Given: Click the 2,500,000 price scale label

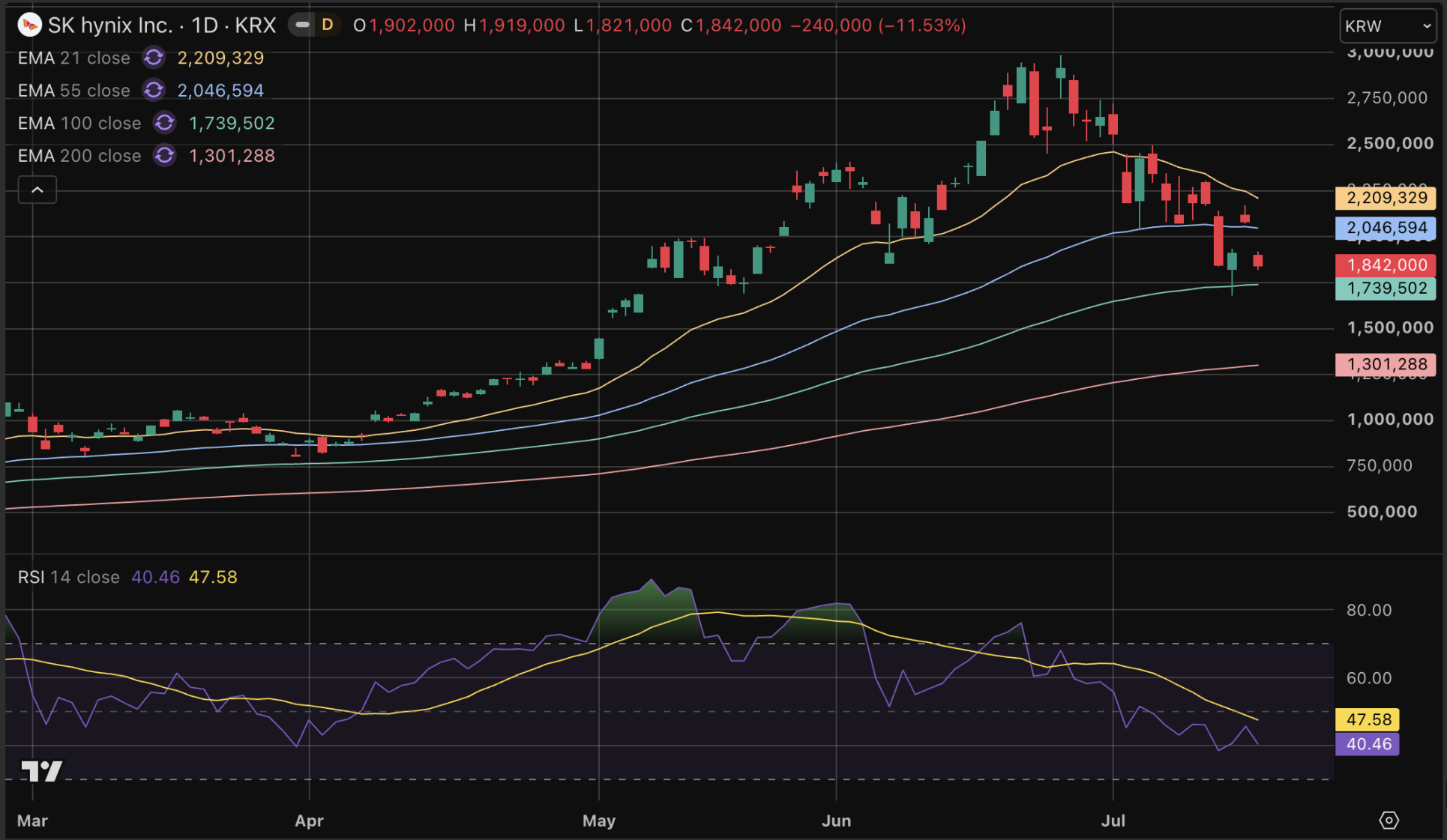Looking at the screenshot, I should click(x=1390, y=143).
